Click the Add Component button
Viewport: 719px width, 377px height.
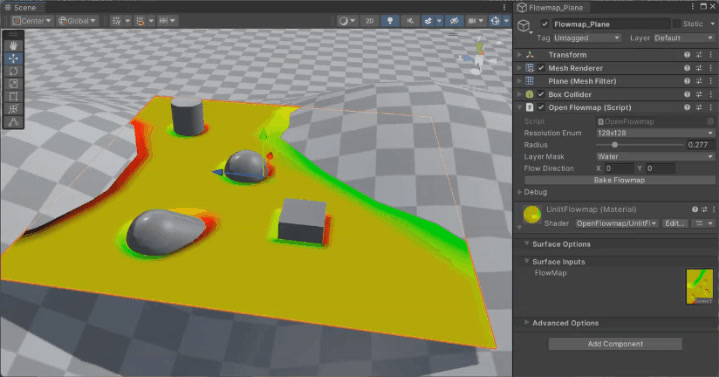615,344
